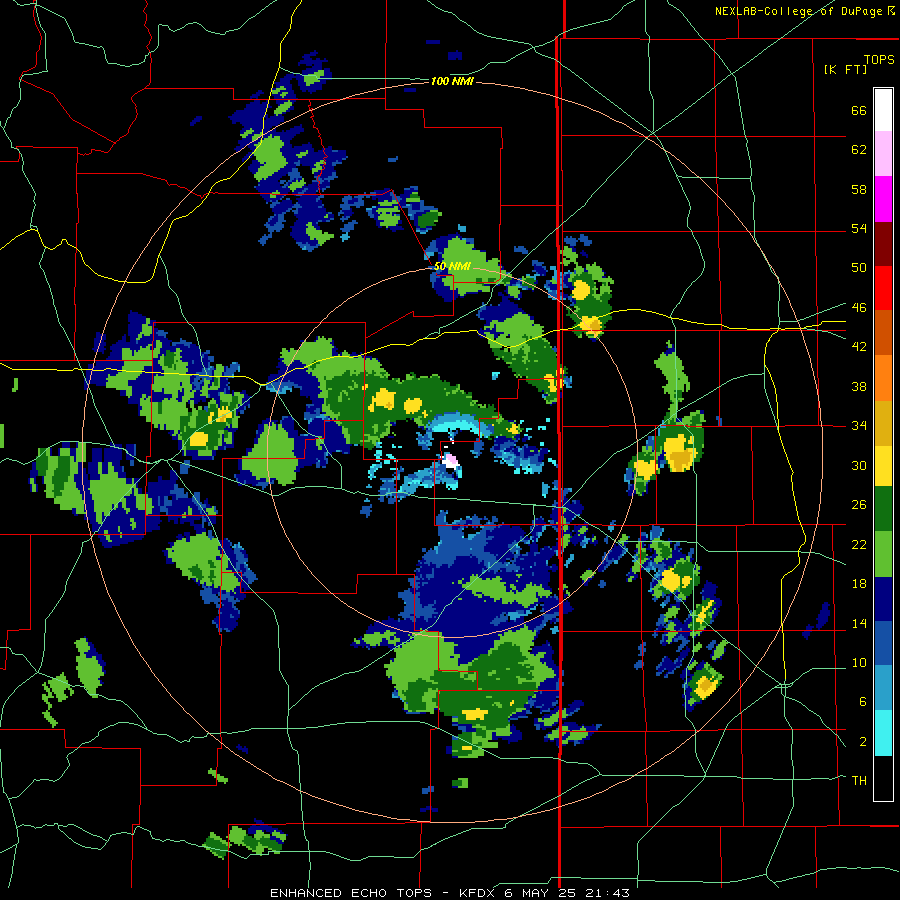
Task: Click the 10 scale value
Action: coord(859,662)
